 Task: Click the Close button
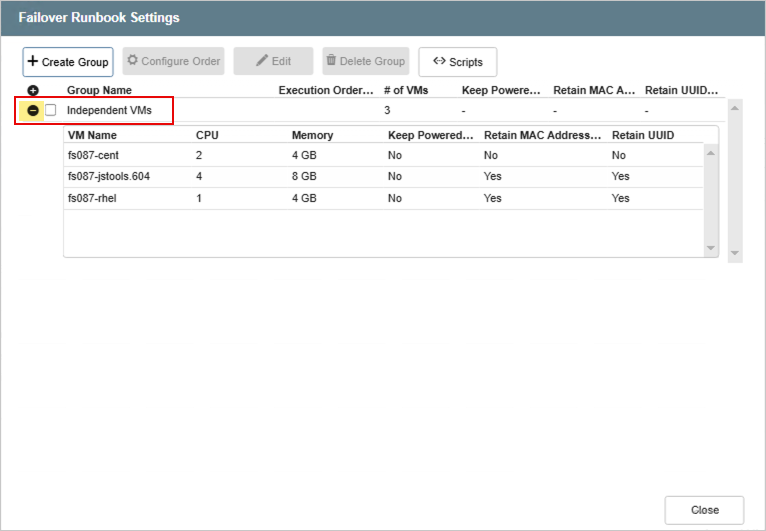[x=704, y=510]
